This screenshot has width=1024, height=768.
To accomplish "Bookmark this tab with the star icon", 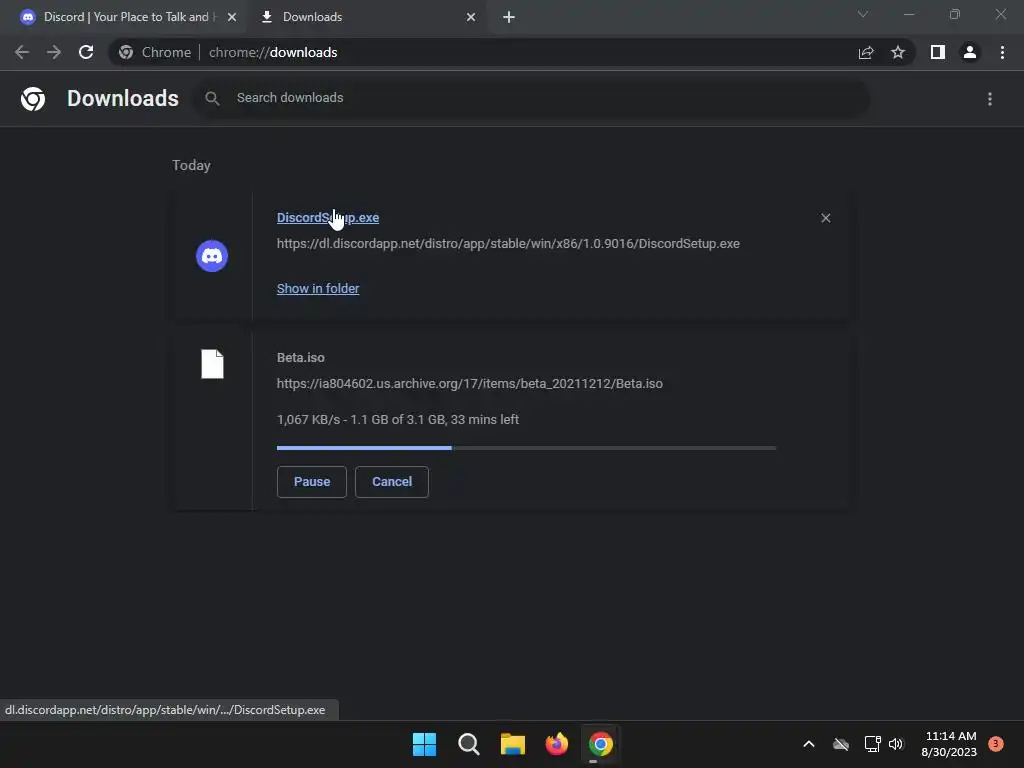I will (898, 52).
